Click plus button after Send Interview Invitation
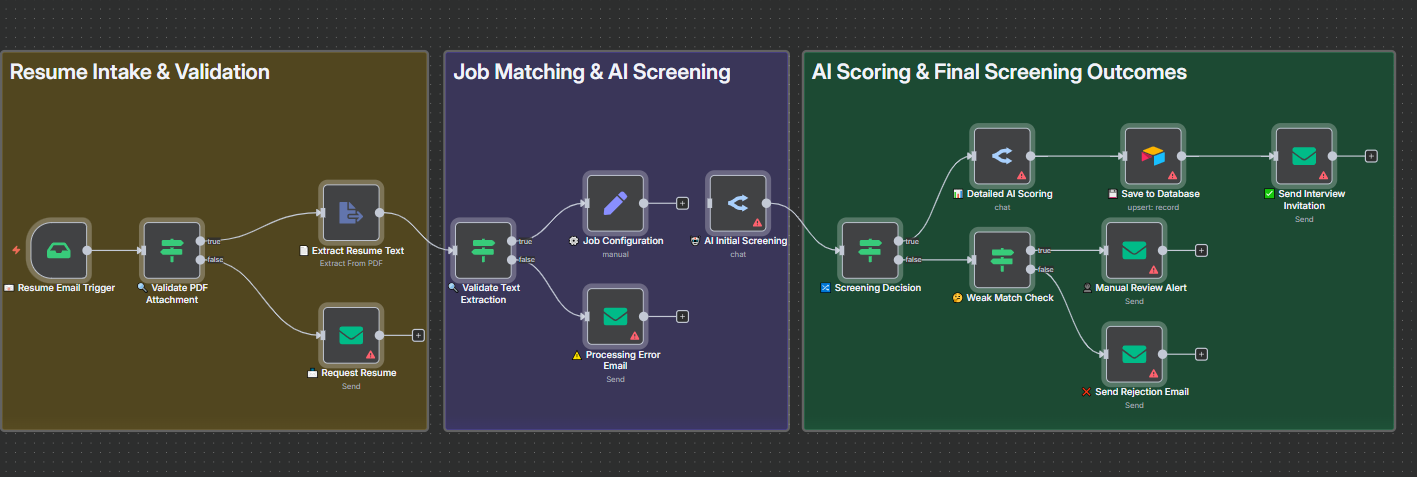This screenshot has height=477, width=1417. (x=1371, y=156)
